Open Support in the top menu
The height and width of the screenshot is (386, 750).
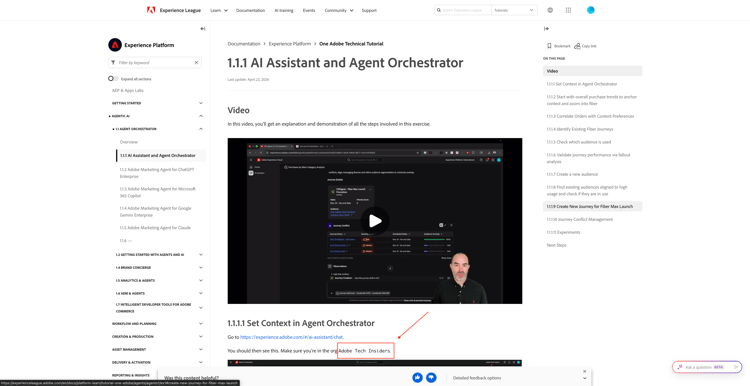(x=369, y=10)
